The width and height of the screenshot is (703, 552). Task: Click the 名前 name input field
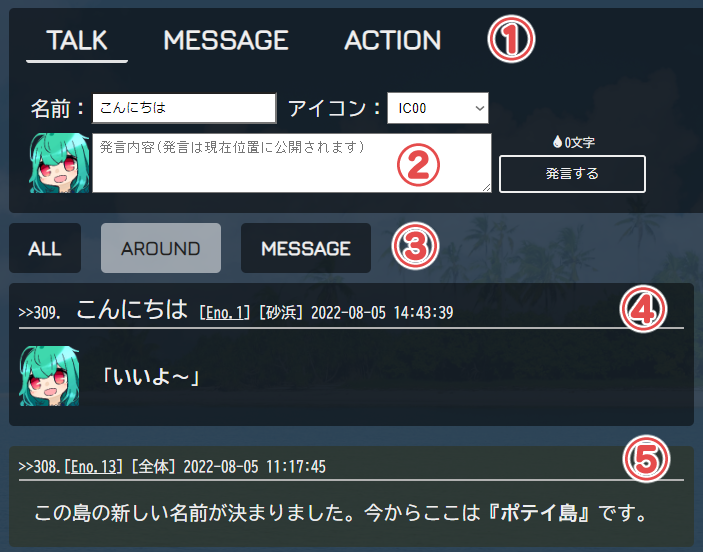point(184,108)
